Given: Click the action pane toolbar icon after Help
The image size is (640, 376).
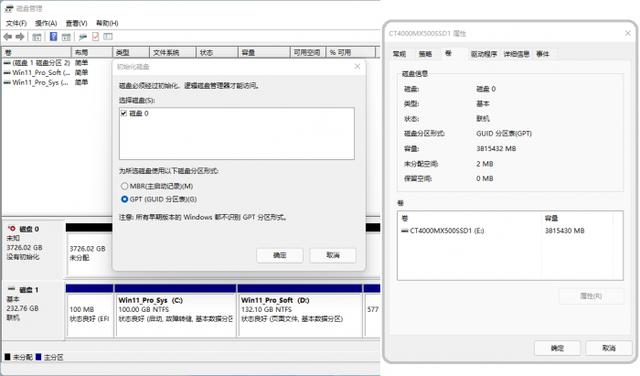Looking at the screenshot, I should (x=66, y=37).
